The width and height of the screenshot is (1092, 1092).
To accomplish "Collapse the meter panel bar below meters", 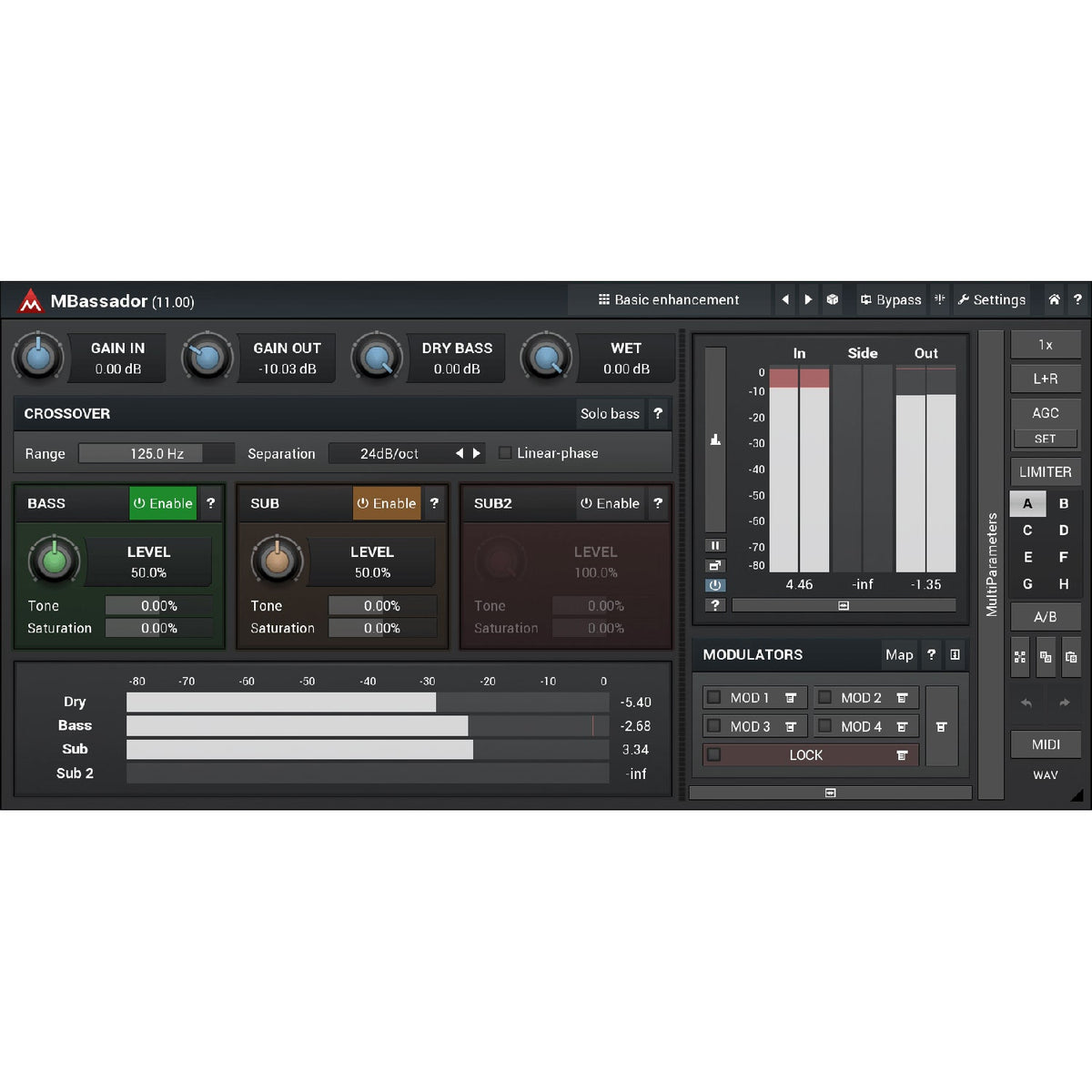I will pyautogui.click(x=844, y=605).
